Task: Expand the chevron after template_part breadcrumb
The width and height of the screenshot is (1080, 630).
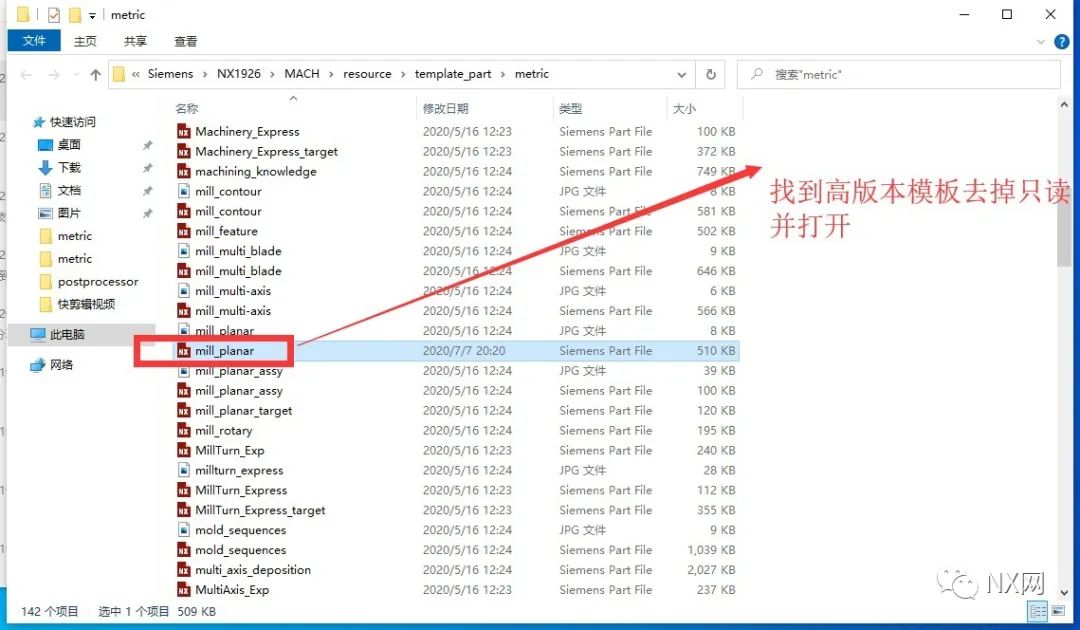Action: pyautogui.click(x=503, y=74)
